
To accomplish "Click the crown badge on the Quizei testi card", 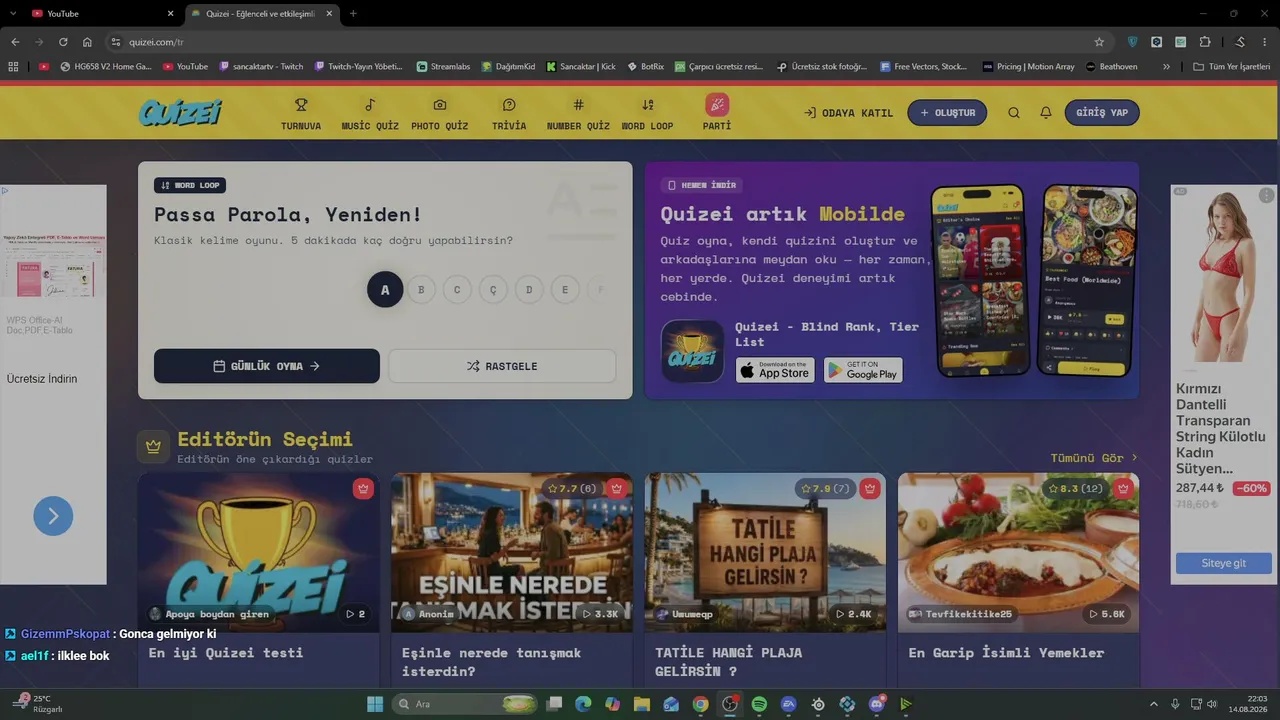I will point(363,489).
